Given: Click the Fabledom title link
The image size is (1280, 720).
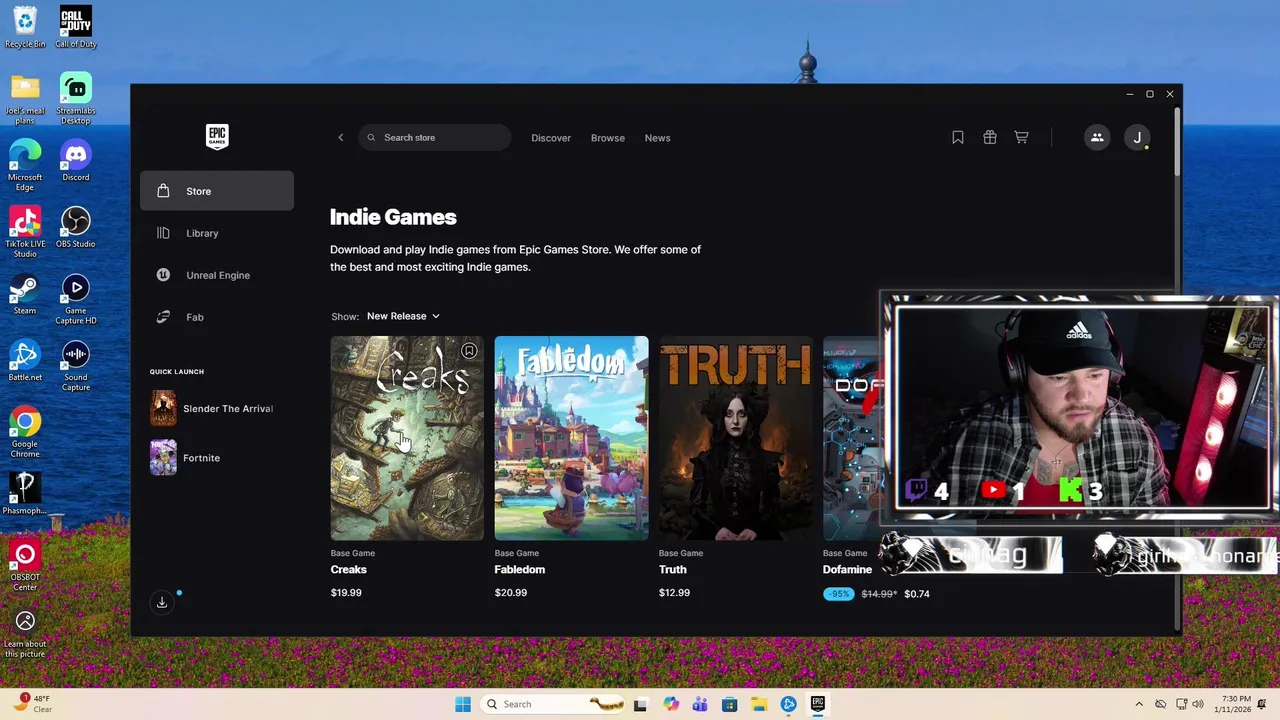Looking at the screenshot, I should click(x=520, y=570).
